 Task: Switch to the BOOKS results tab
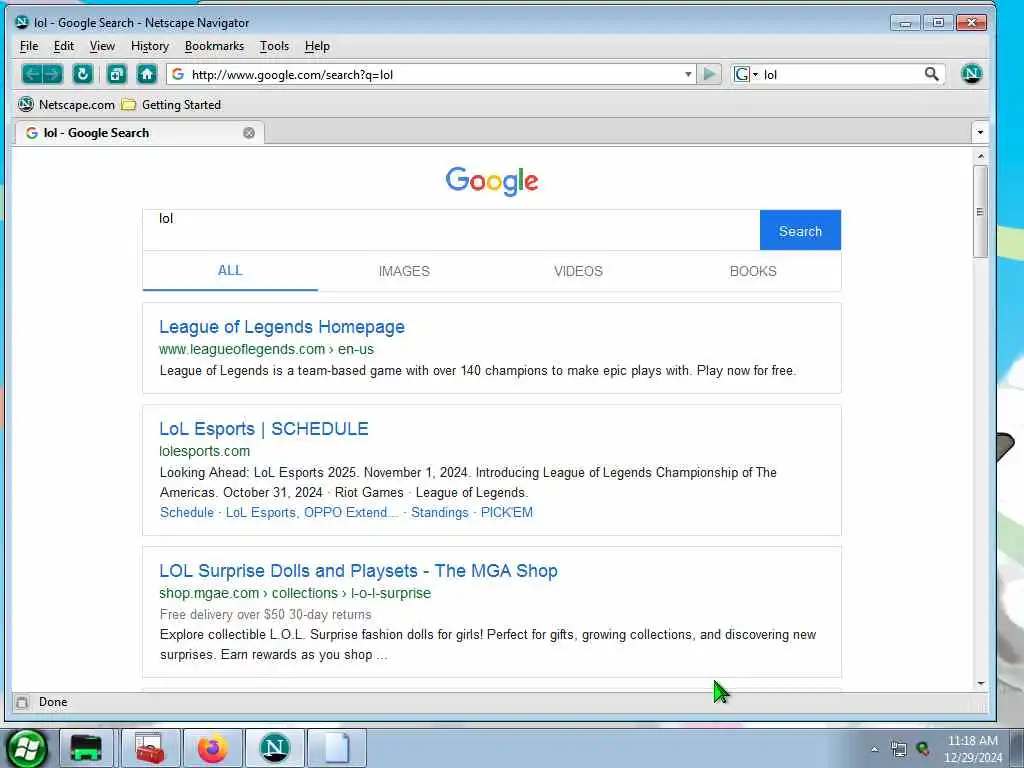pyautogui.click(x=753, y=271)
